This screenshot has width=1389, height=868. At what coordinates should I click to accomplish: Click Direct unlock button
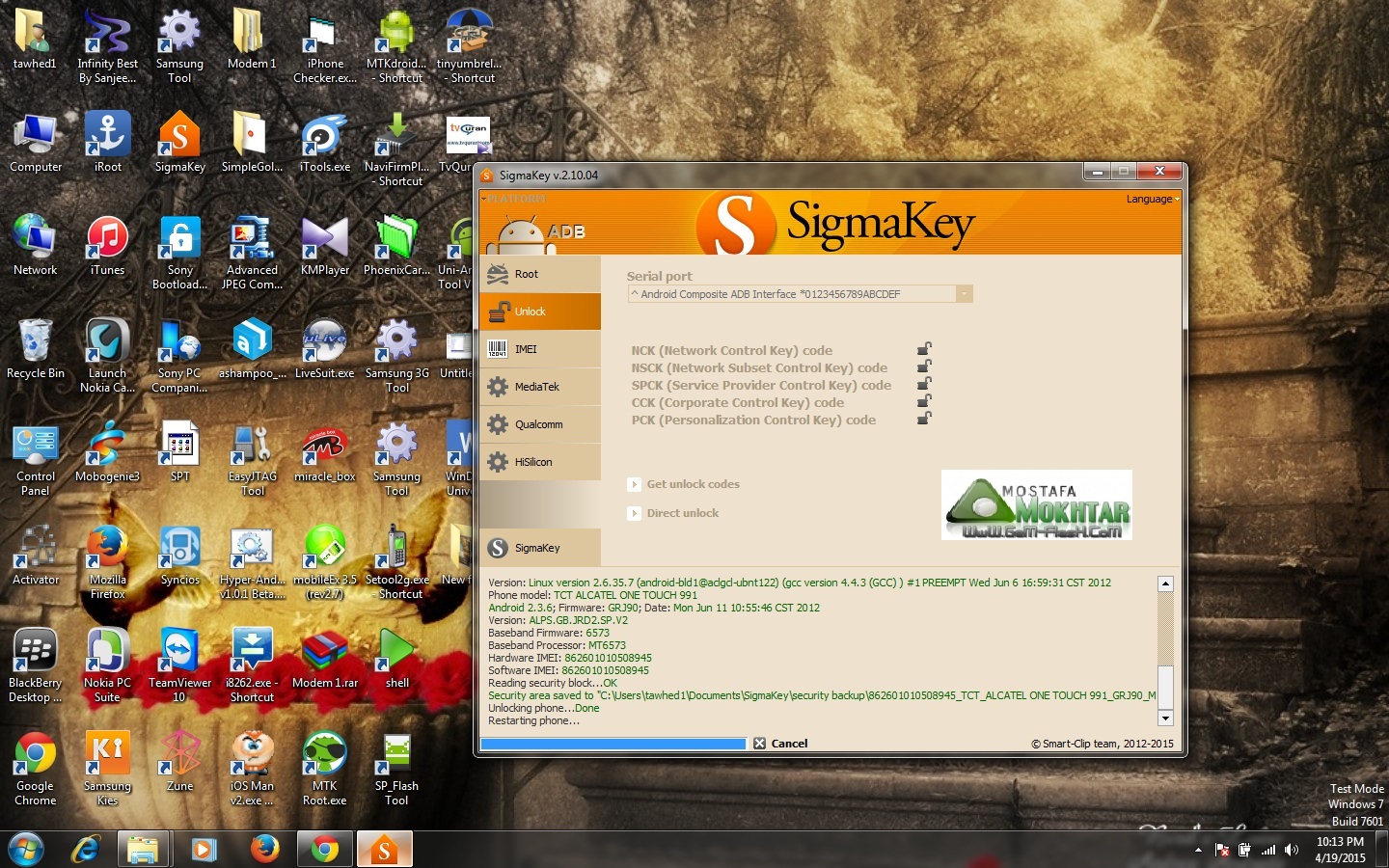click(x=673, y=513)
